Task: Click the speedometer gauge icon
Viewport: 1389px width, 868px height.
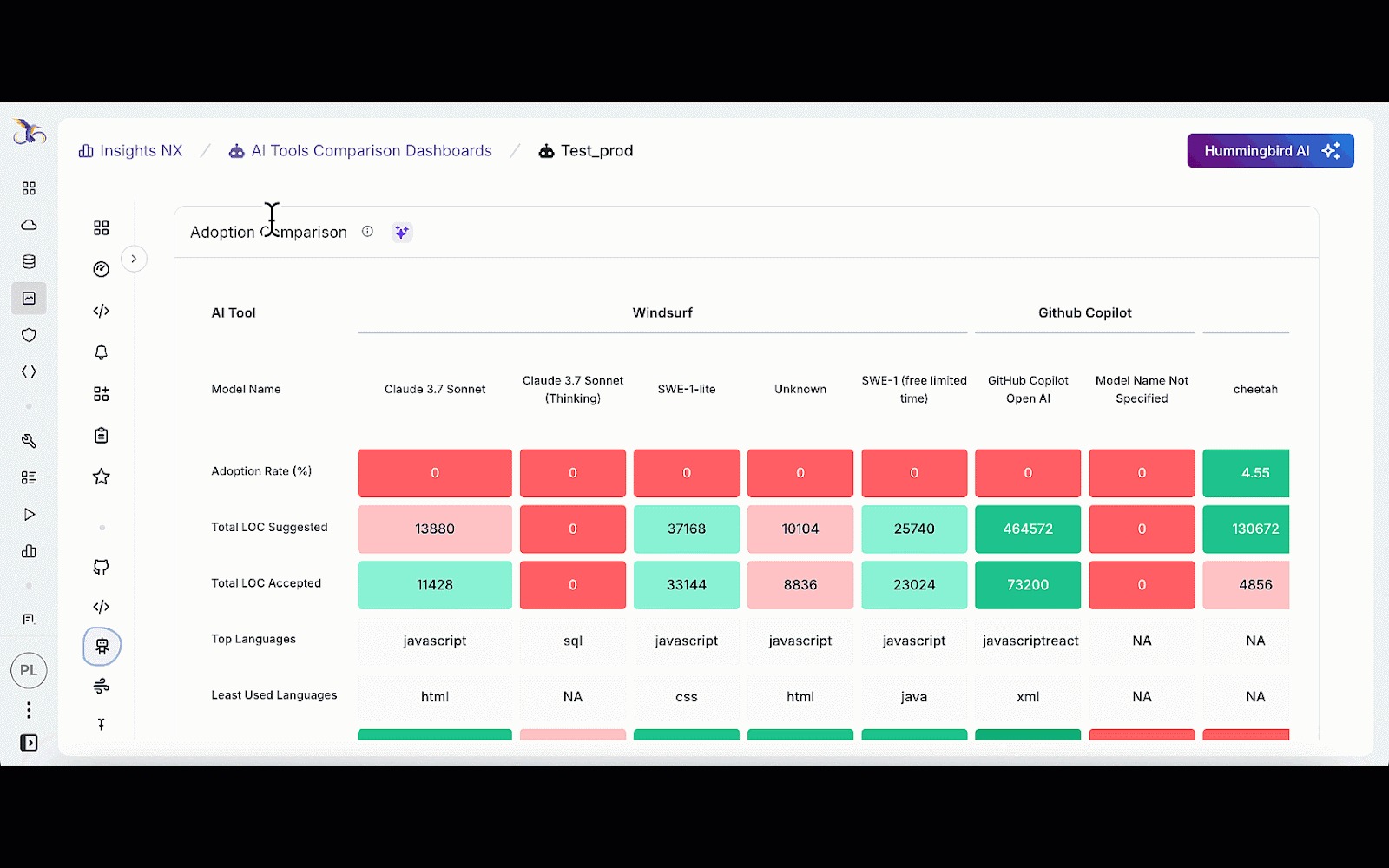Action: tap(102, 269)
